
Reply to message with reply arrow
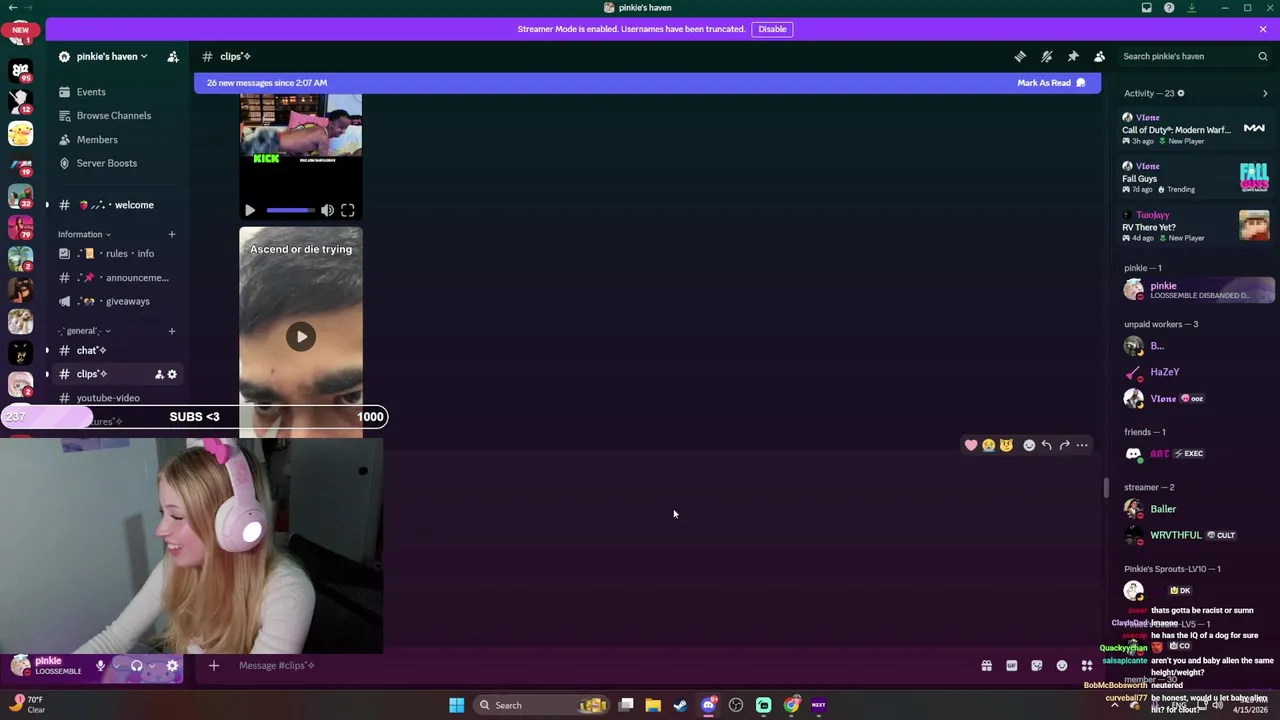coord(1046,445)
